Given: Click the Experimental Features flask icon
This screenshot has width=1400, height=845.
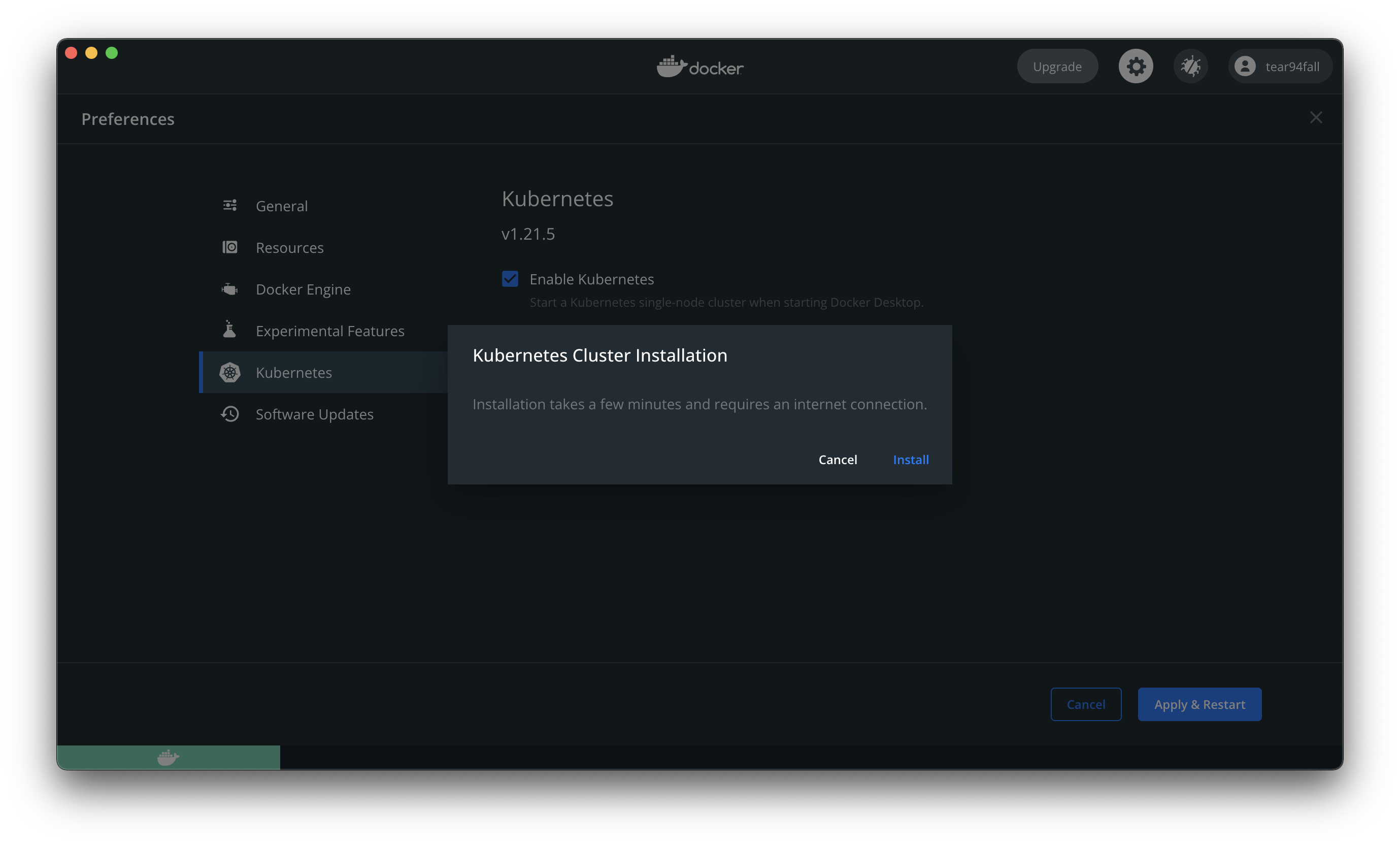Looking at the screenshot, I should click(x=229, y=330).
